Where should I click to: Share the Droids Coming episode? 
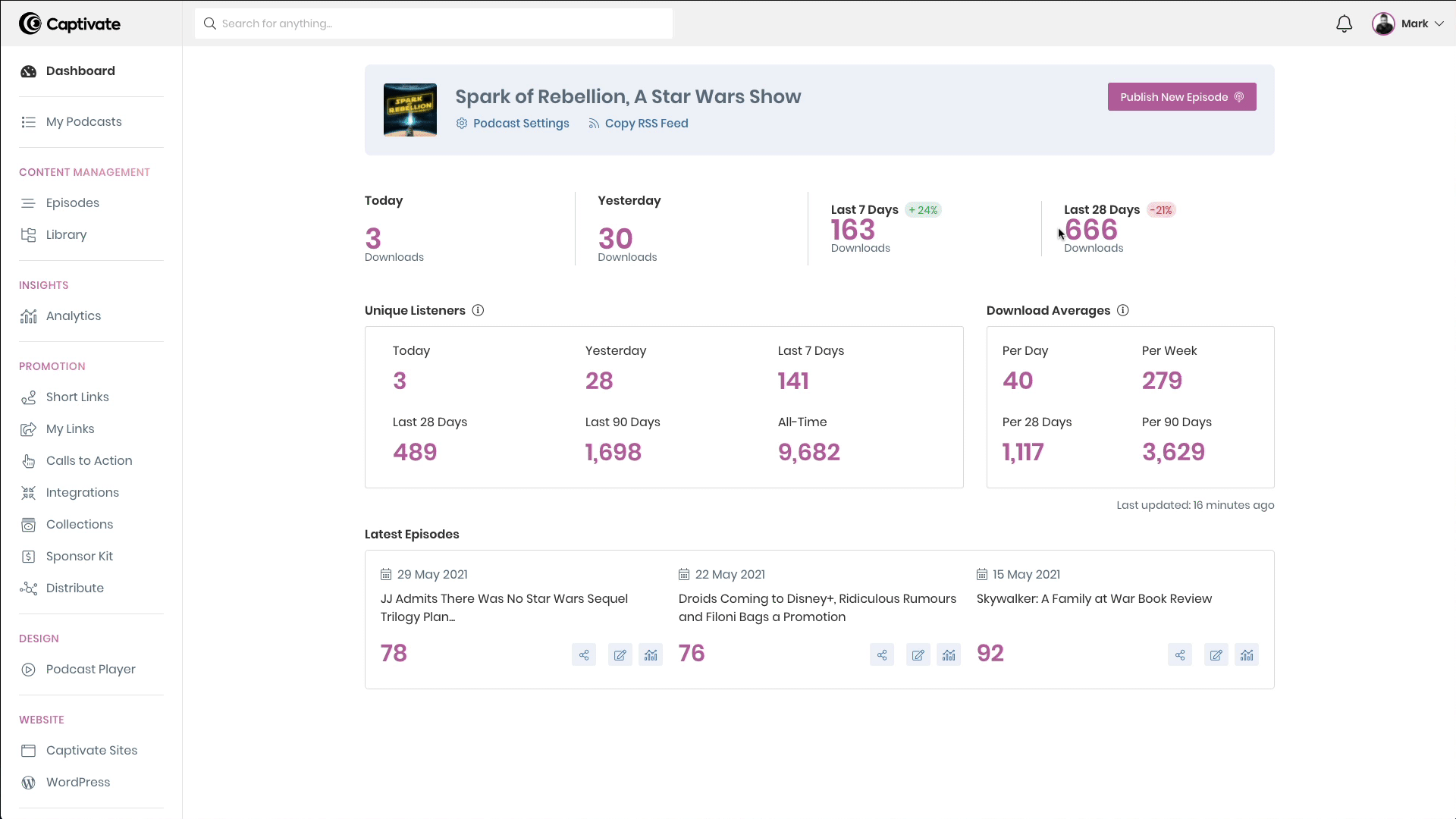(881, 654)
